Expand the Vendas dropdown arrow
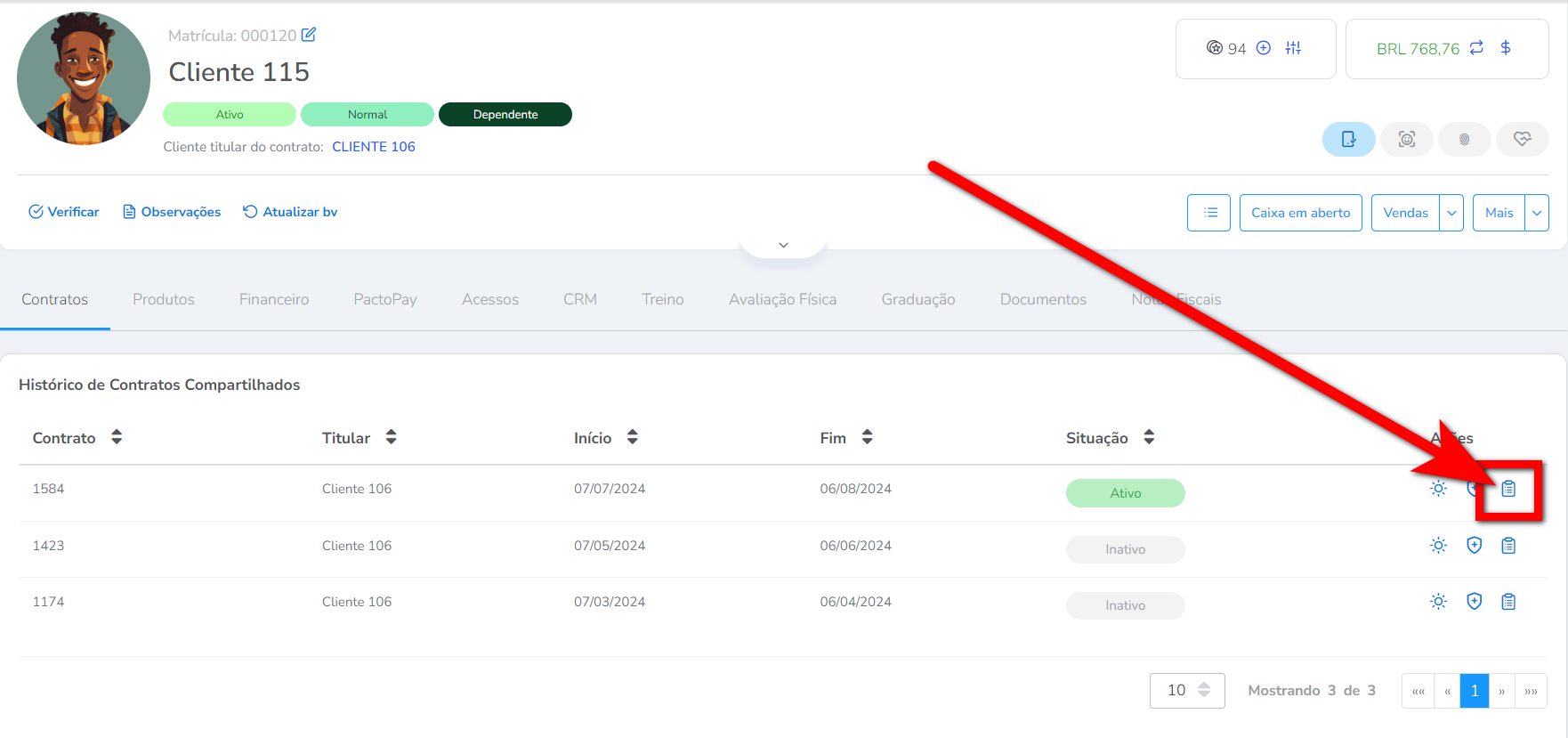The width and height of the screenshot is (1568, 738). click(1451, 213)
